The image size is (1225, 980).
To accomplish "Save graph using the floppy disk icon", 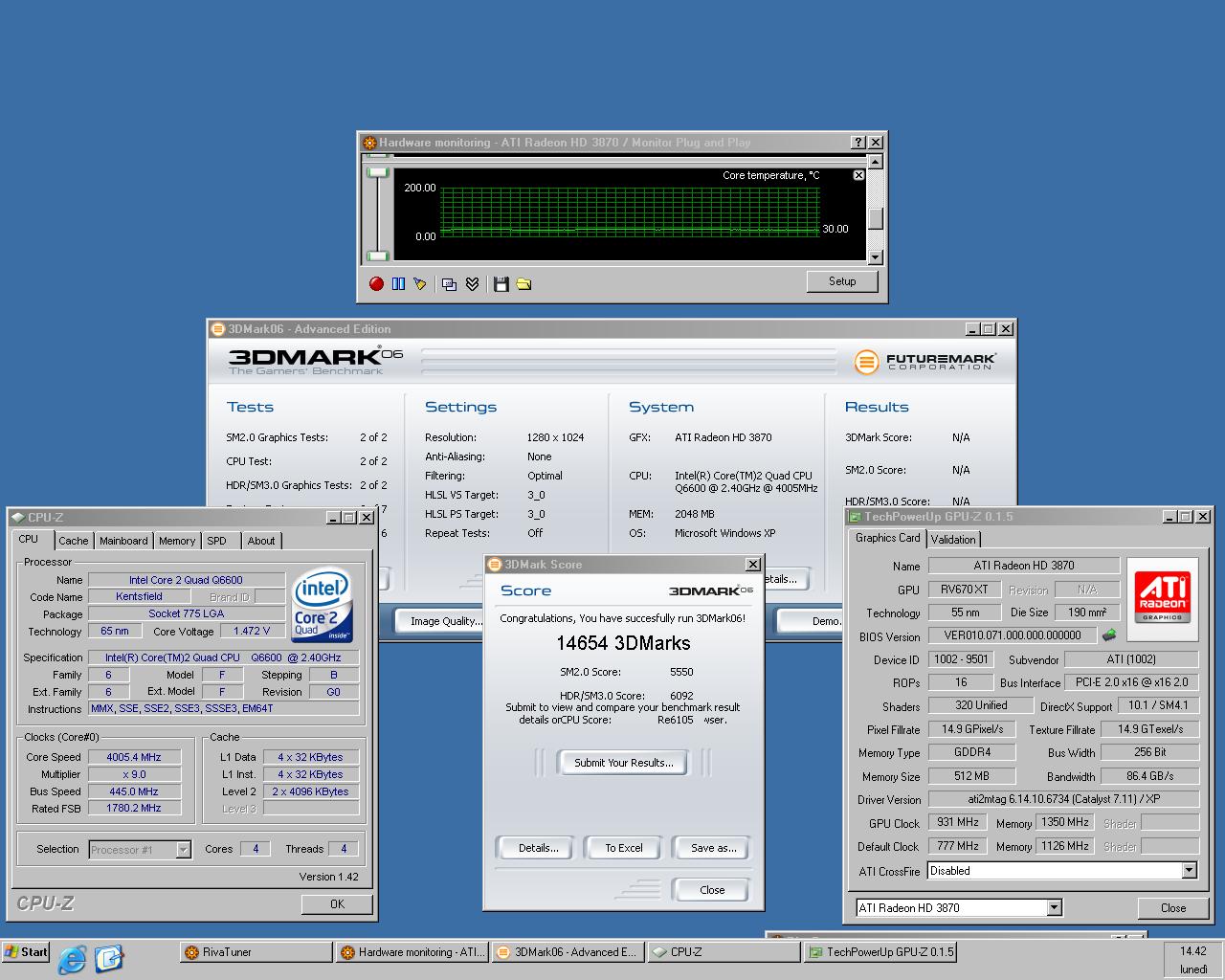I will pyautogui.click(x=501, y=283).
